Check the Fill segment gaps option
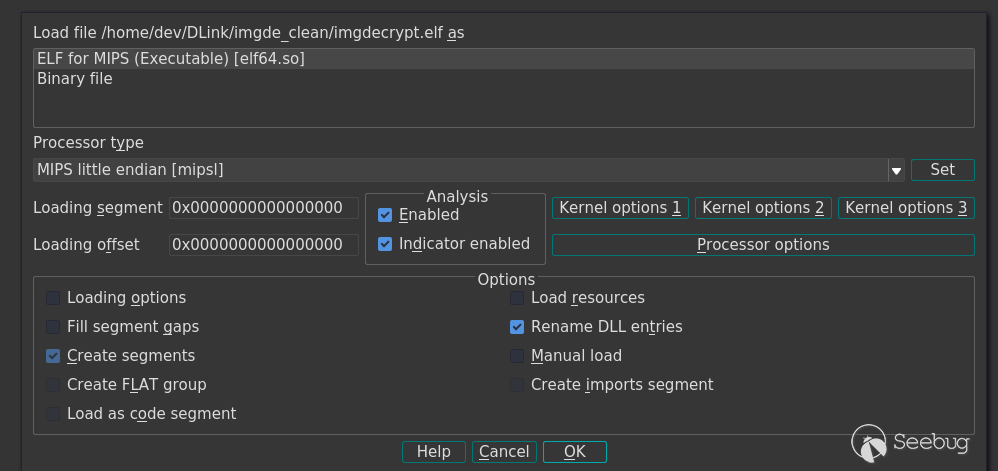 point(53,327)
